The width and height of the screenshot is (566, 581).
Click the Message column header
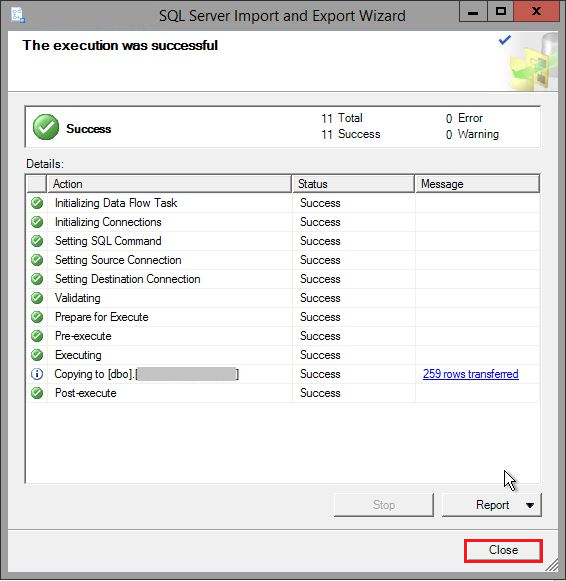[477, 184]
